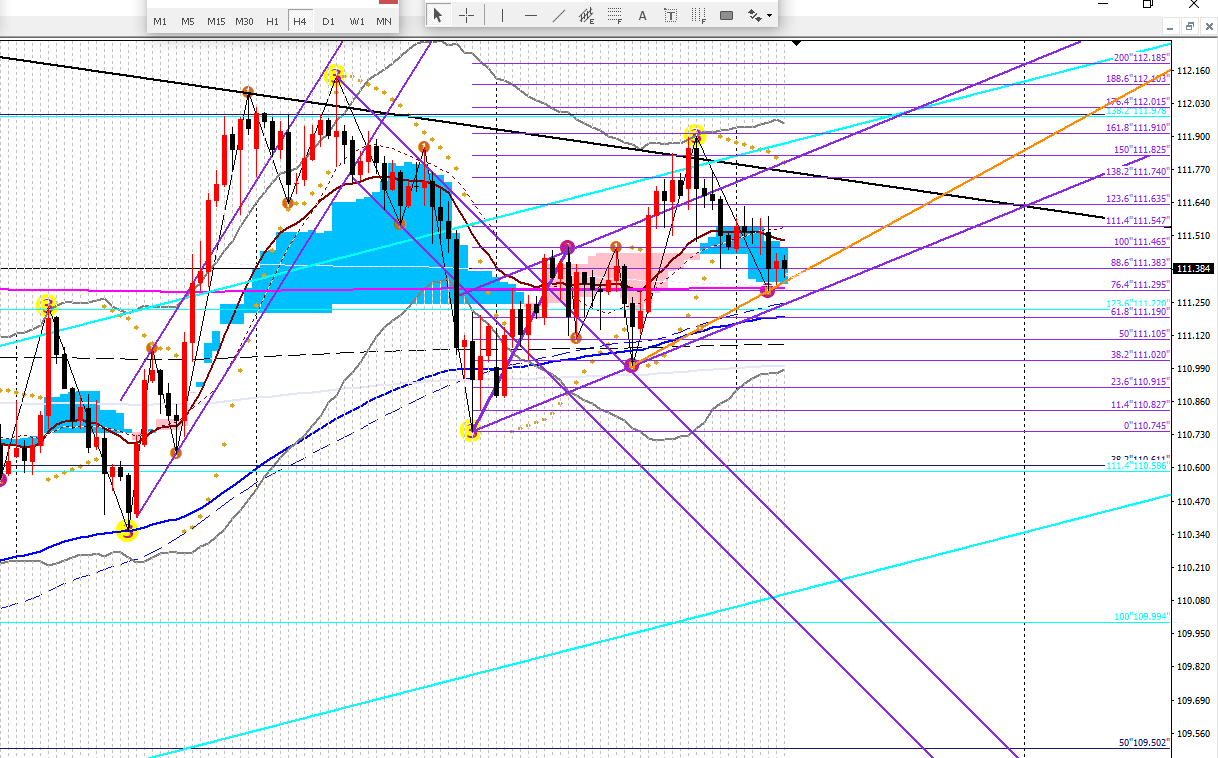Select the rectangle shape tool
This screenshot has width=1218, height=758.
coord(727,15)
